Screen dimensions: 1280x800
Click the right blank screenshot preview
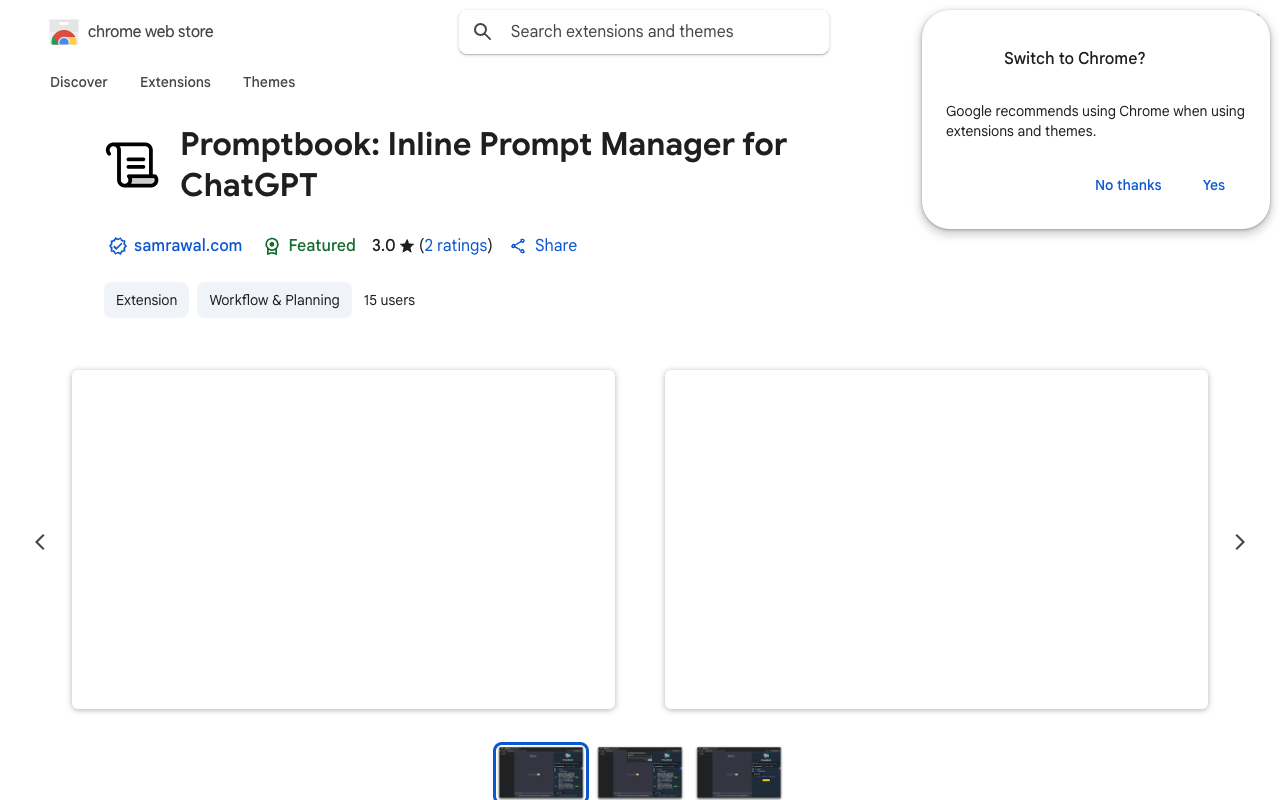click(x=936, y=539)
